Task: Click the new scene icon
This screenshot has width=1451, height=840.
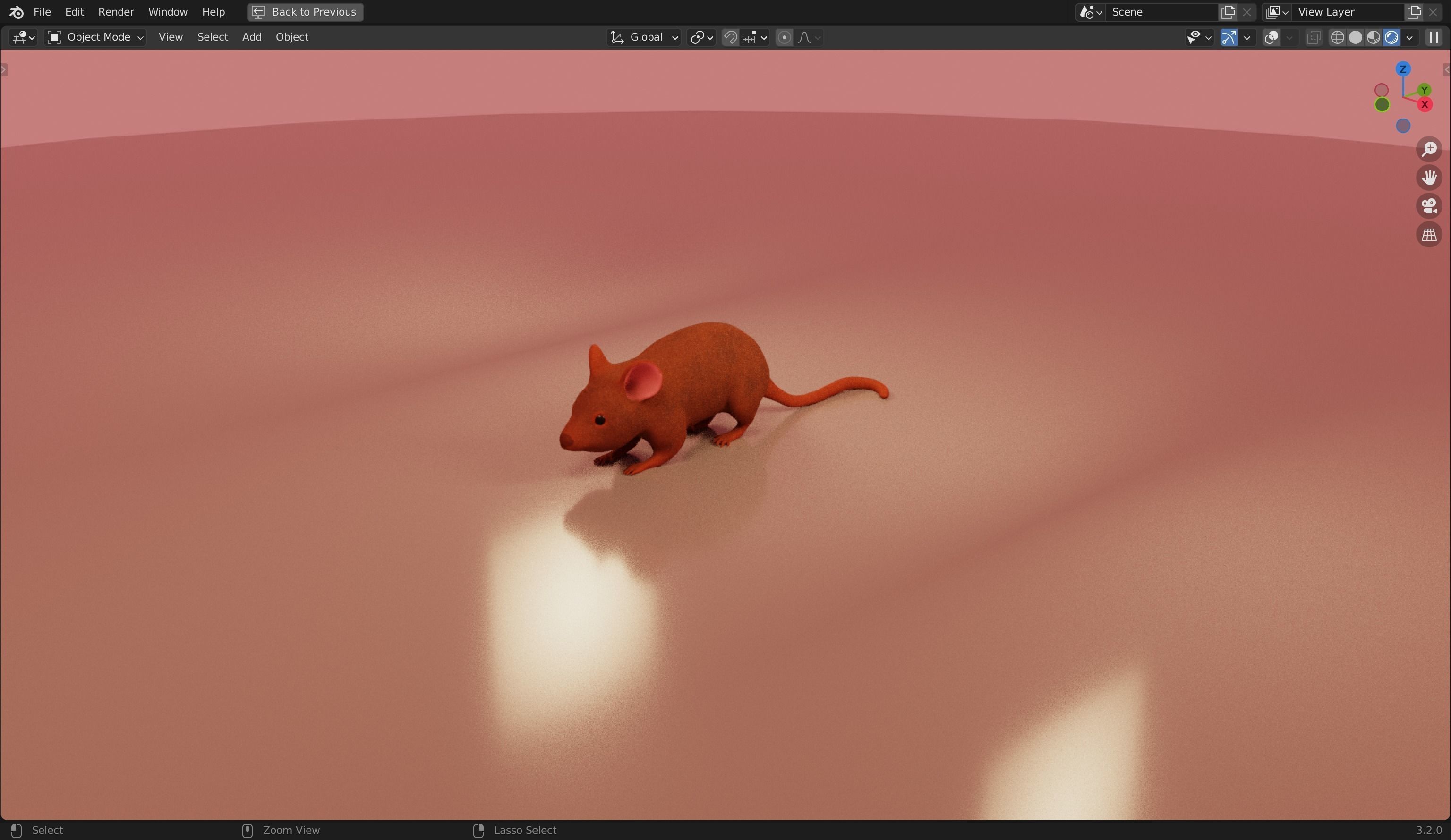Action: pos(1228,12)
